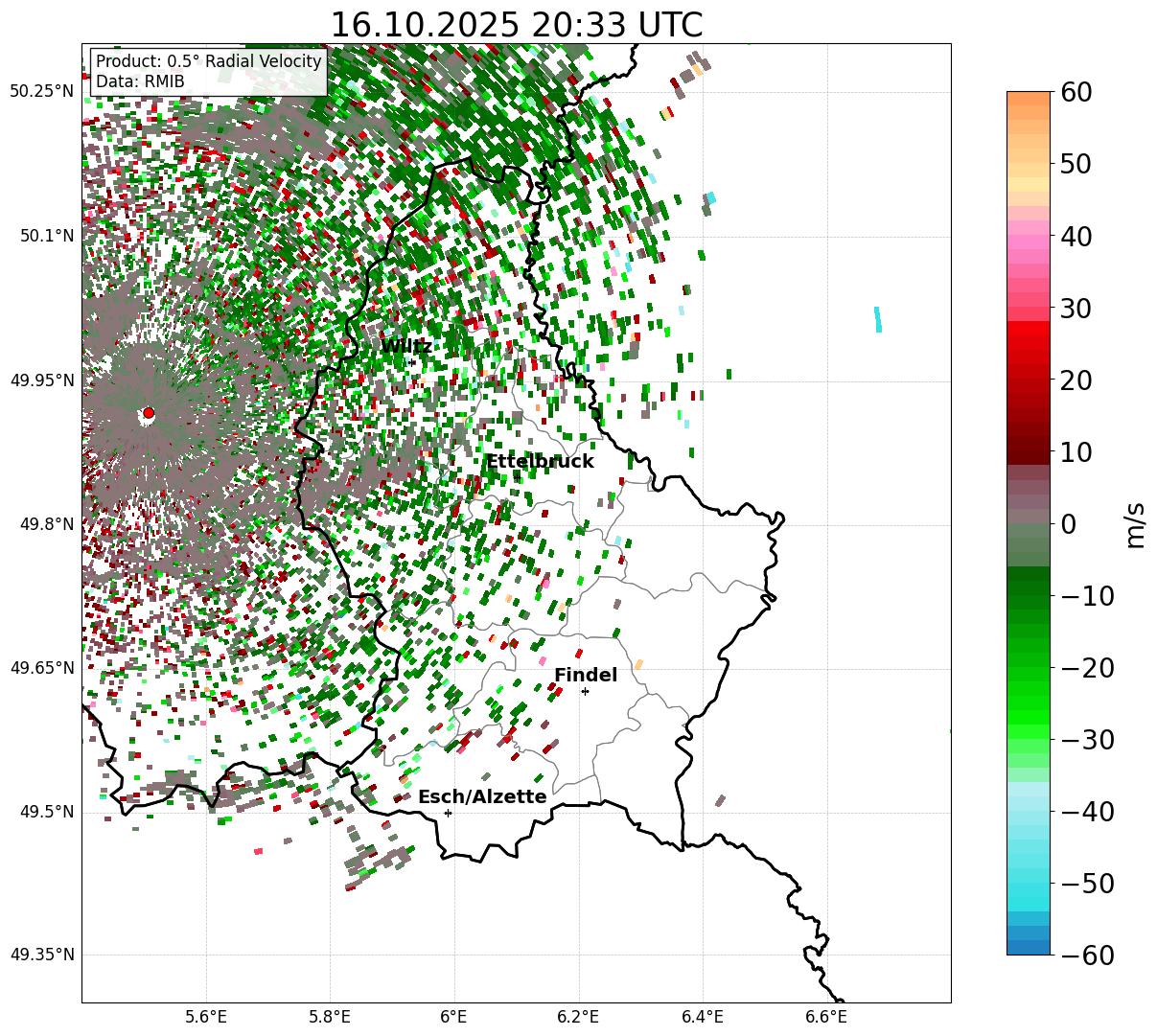Click the Esch/Alzette station cross marker
1157x1036 pixels.
(x=448, y=813)
